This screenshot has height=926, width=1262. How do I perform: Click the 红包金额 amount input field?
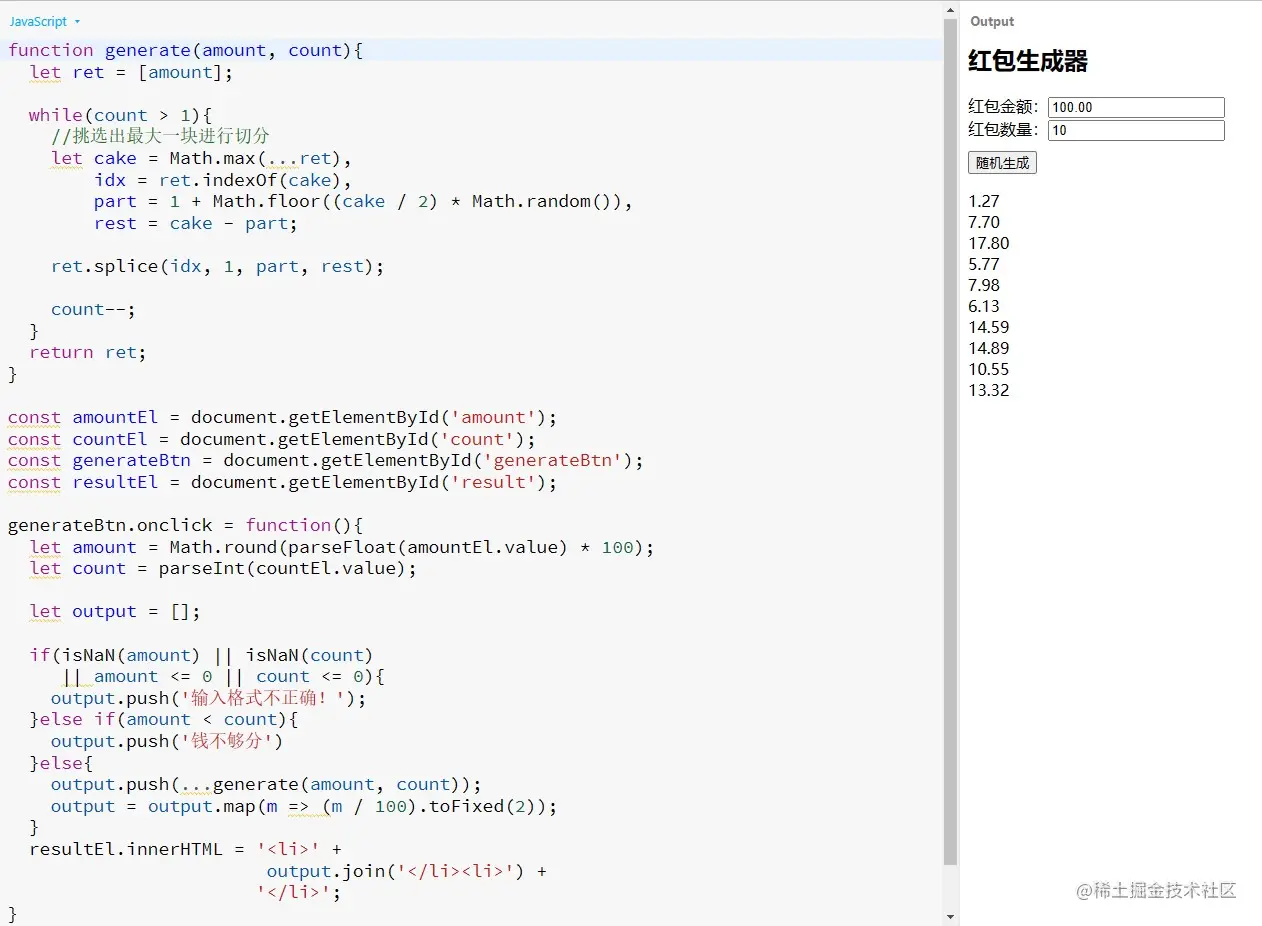[1136, 107]
